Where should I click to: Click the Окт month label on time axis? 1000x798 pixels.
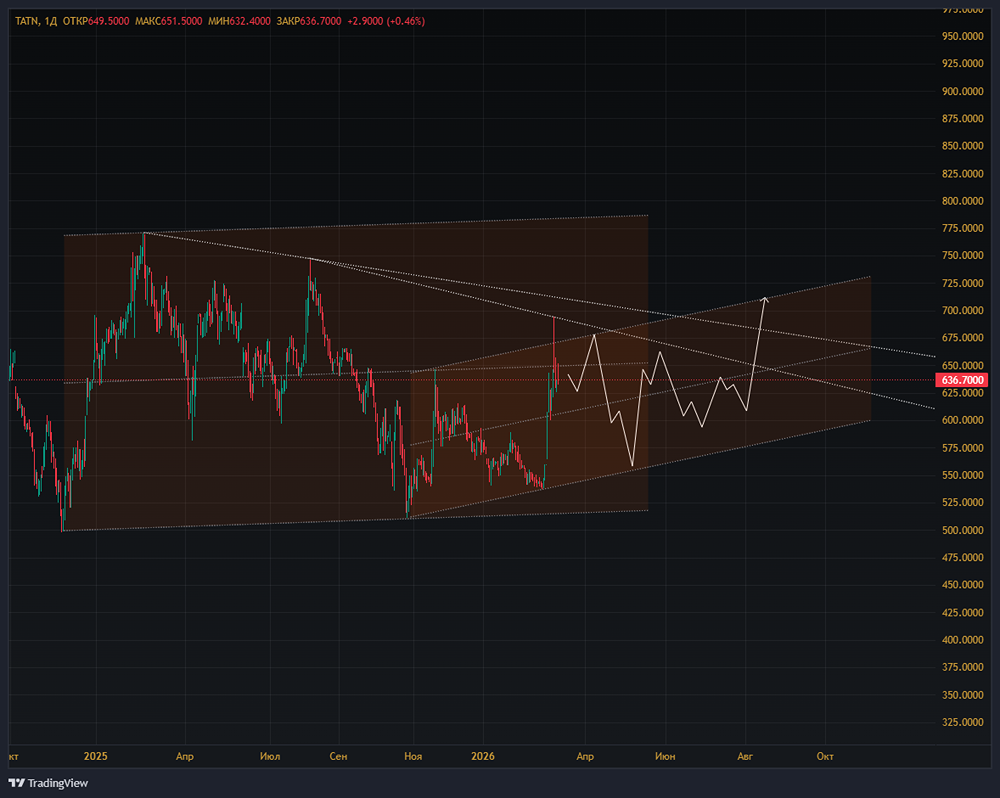pos(825,757)
